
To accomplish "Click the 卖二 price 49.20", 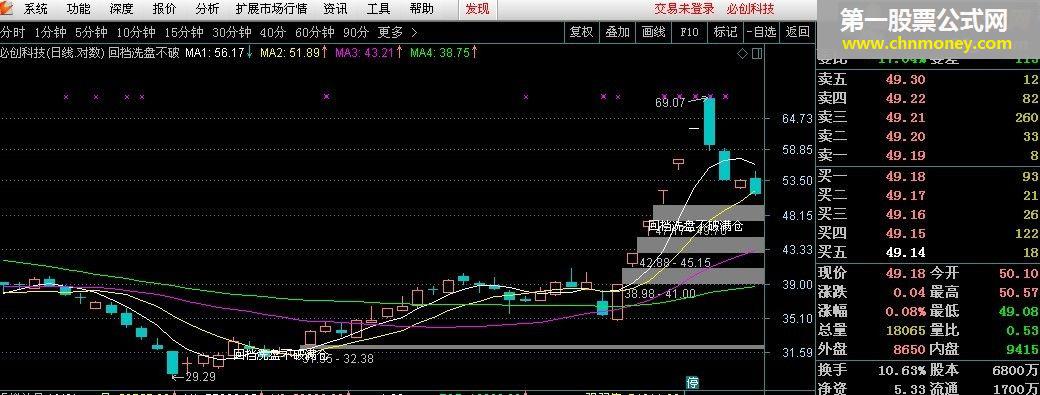I will (905, 137).
